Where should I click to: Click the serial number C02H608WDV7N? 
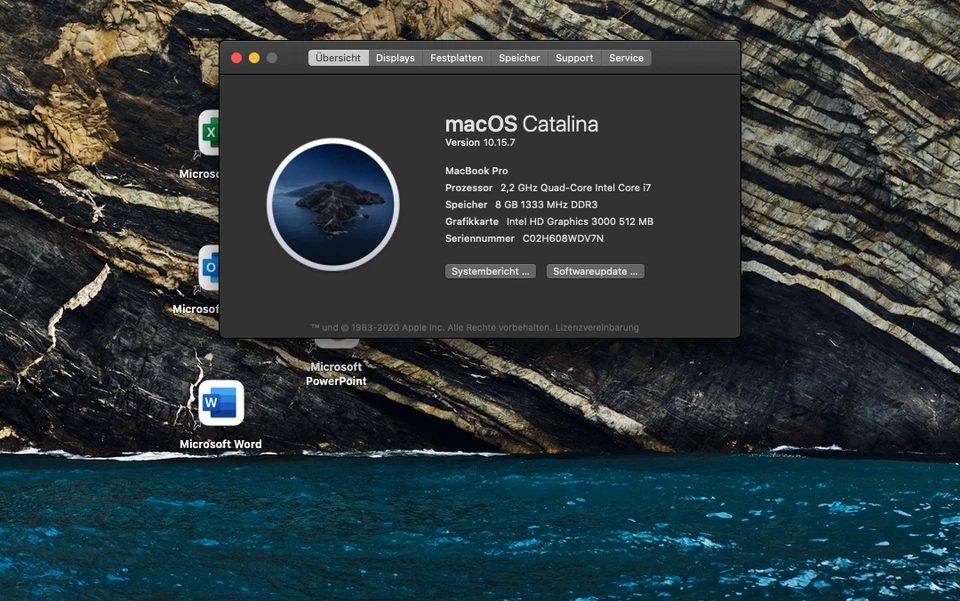coord(563,239)
